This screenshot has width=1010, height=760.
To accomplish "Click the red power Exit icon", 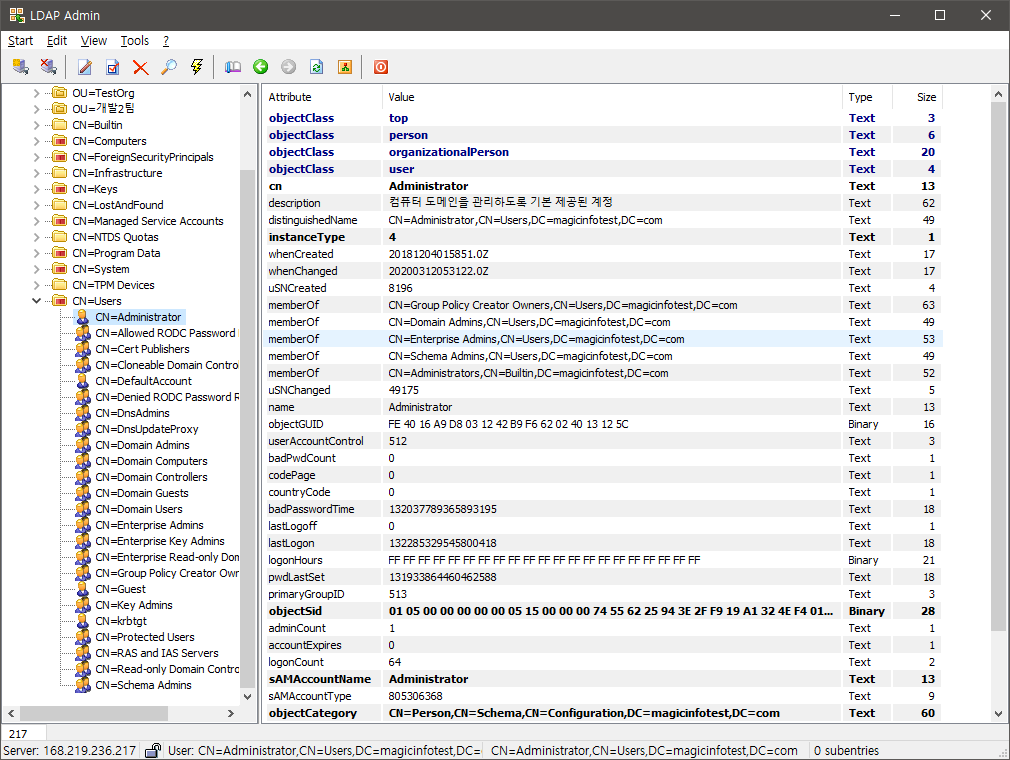I will click(x=380, y=67).
